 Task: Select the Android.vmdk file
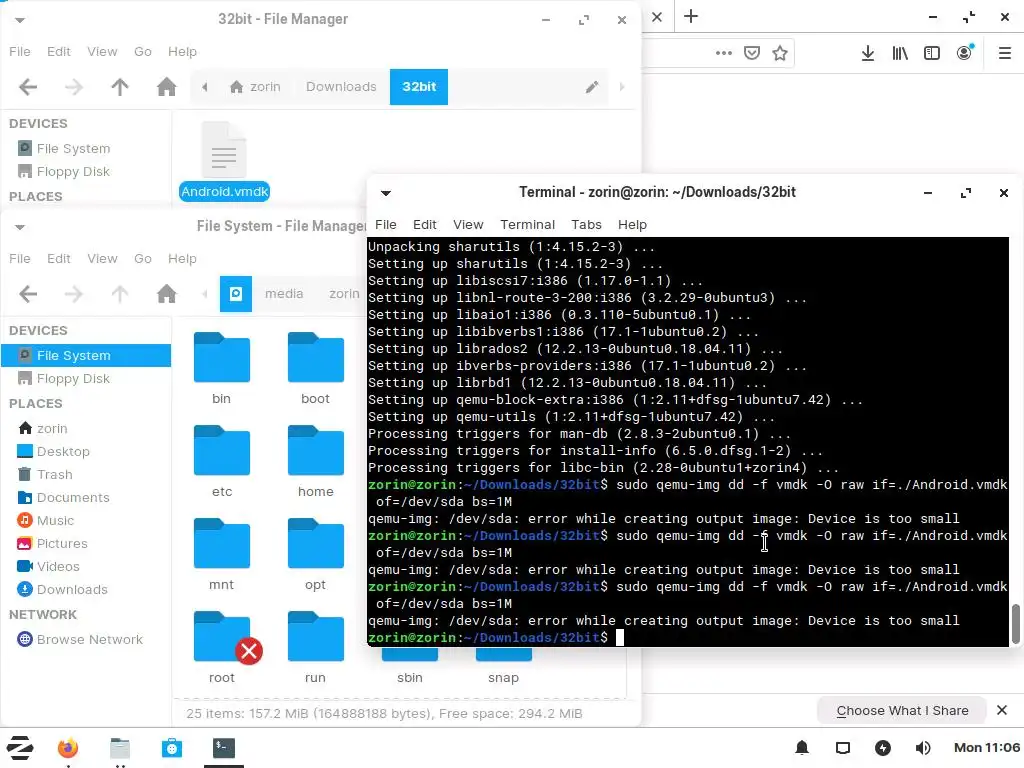pos(224,162)
